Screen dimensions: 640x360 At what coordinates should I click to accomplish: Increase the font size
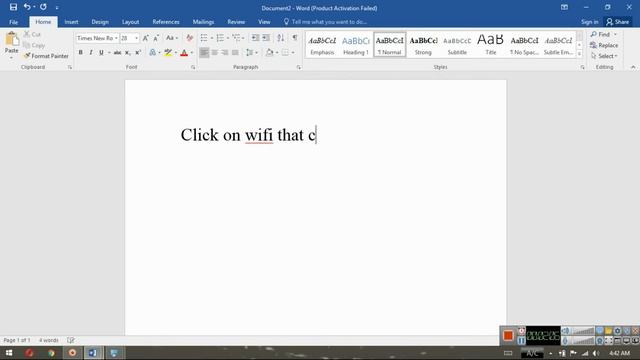(145, 38)
